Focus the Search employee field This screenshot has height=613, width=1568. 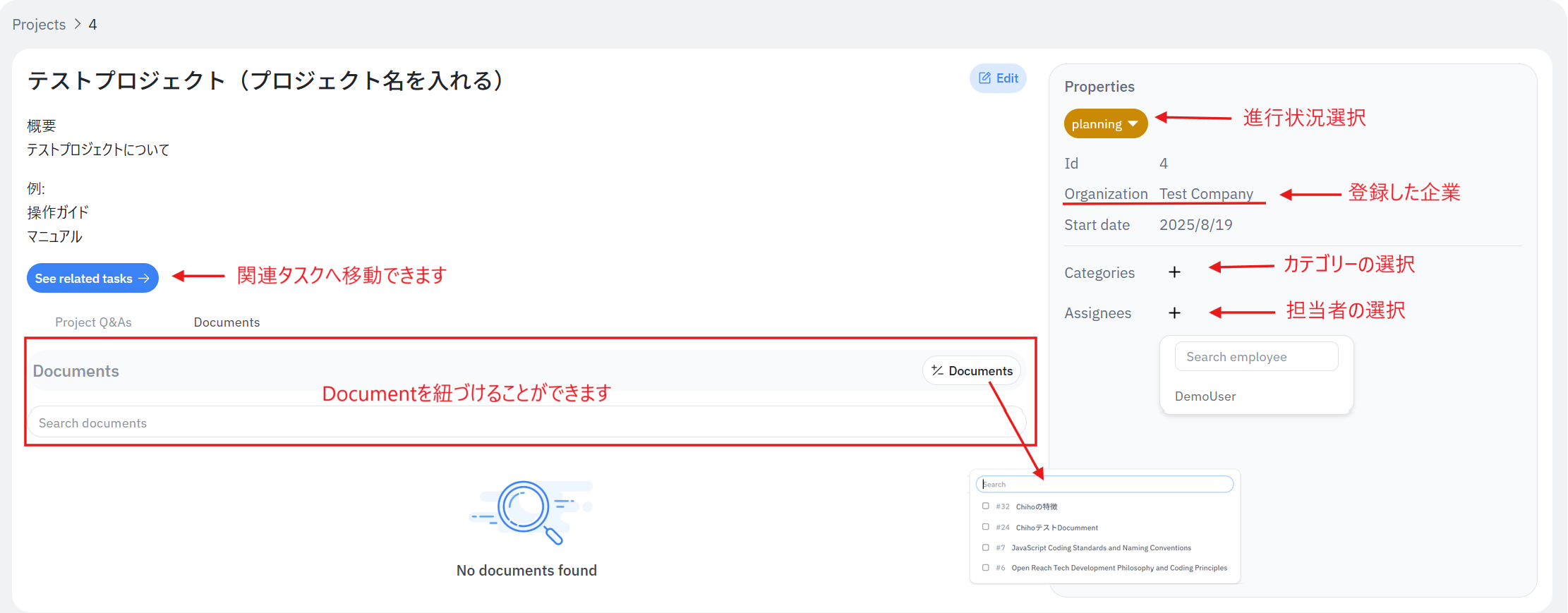[1256, 357]
